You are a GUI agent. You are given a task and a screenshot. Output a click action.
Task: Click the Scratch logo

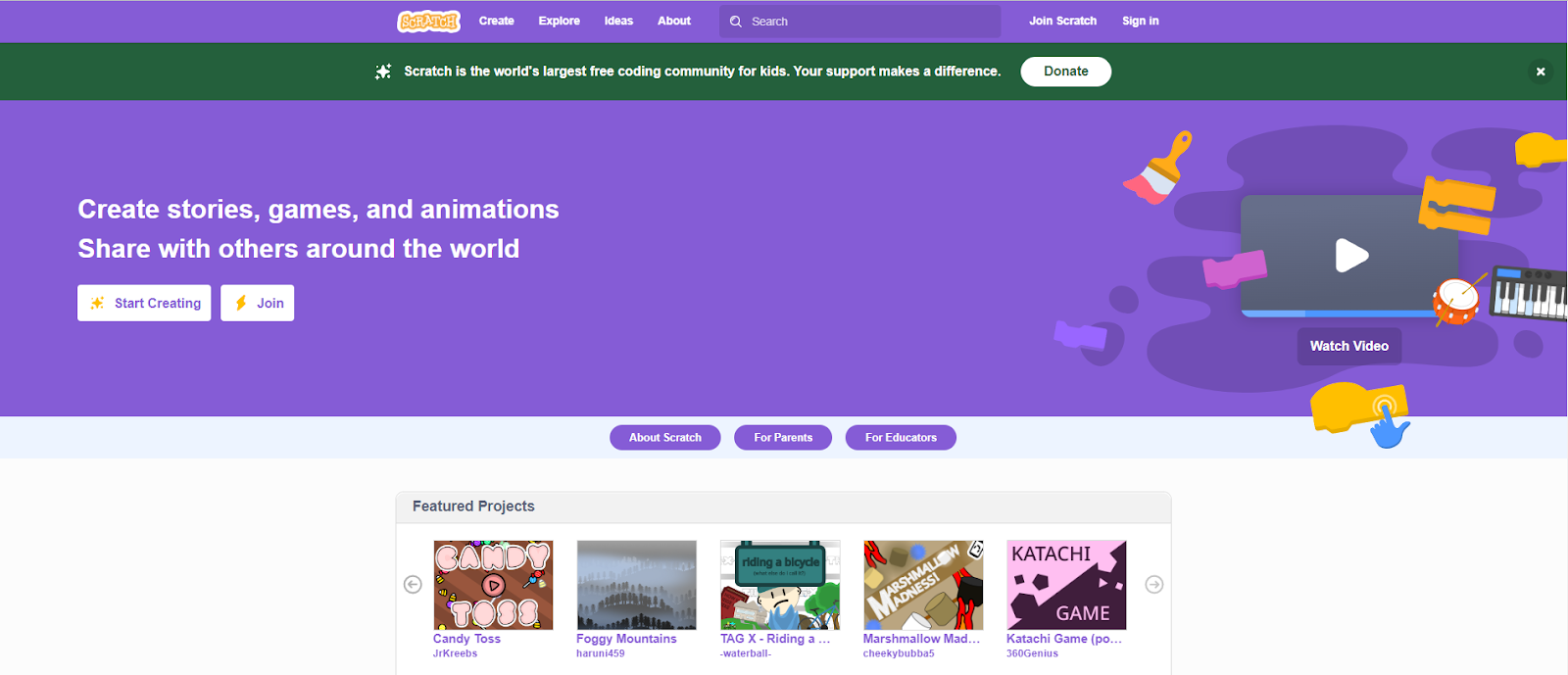click(428, 21)
